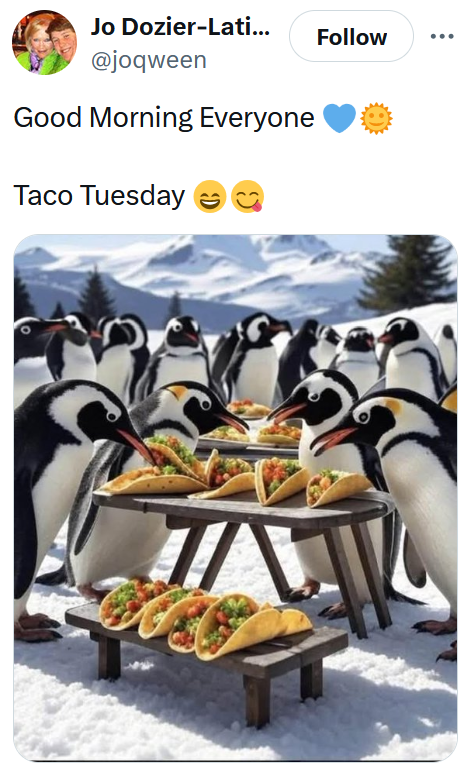Open Jo Dozier-Lati's profile avatar

pos(44,43)
